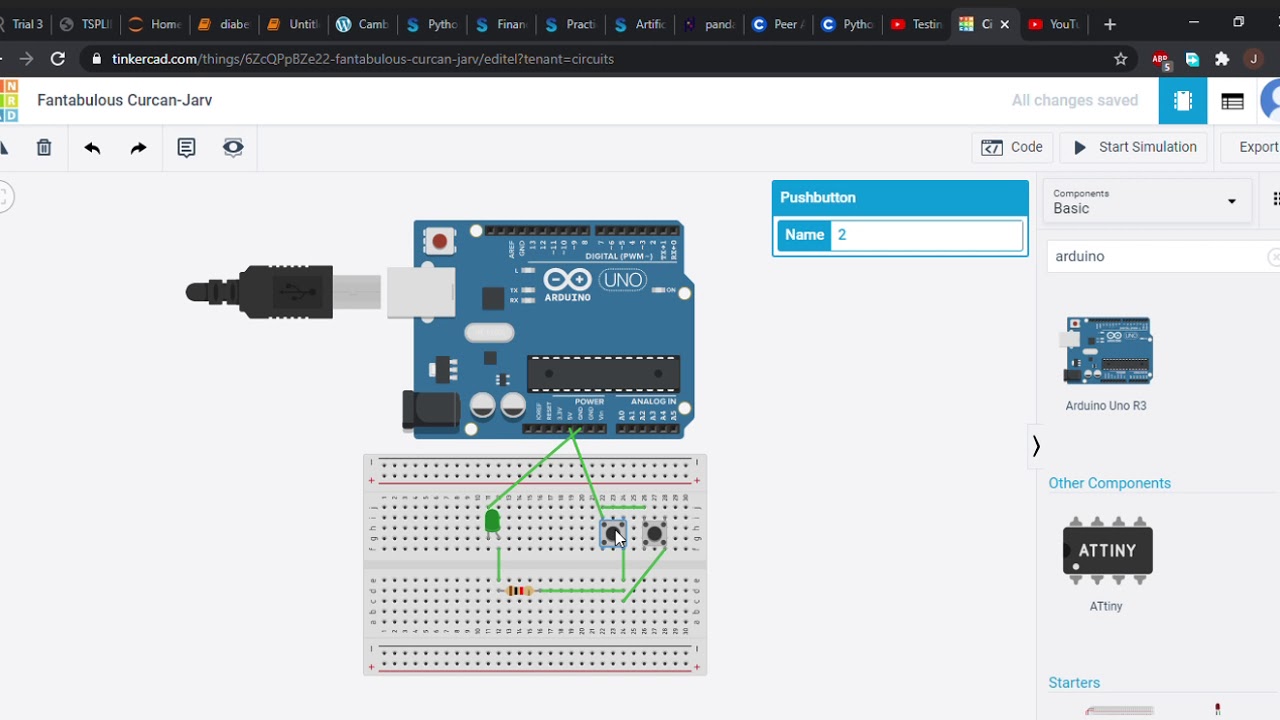Reload the browser page

[x=58, y=59]
